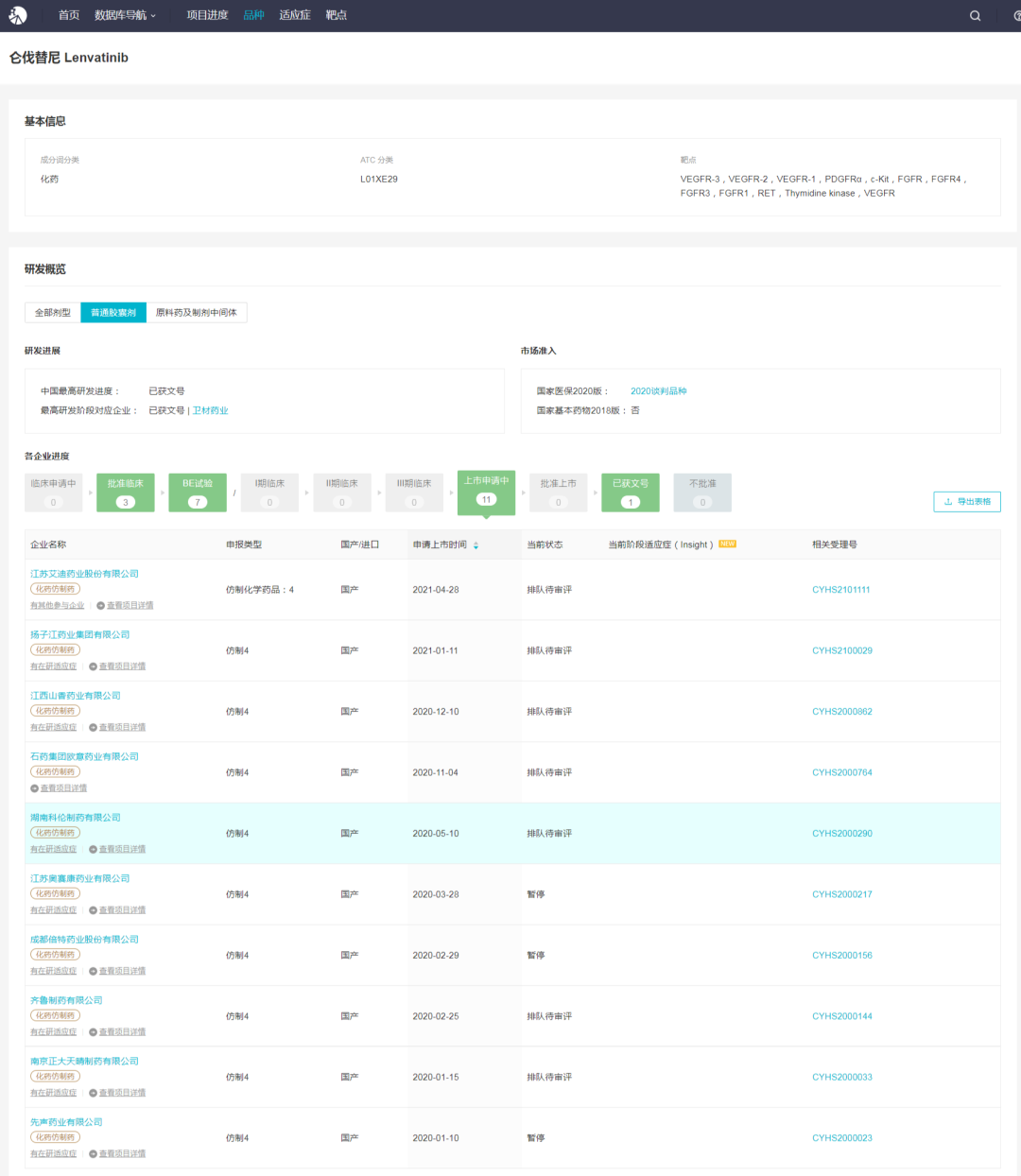The height and width of the screenshot is (1176, 1021).
Task: Click sort arrows beside 申请上市时间
Action: [x=476, y=545]
